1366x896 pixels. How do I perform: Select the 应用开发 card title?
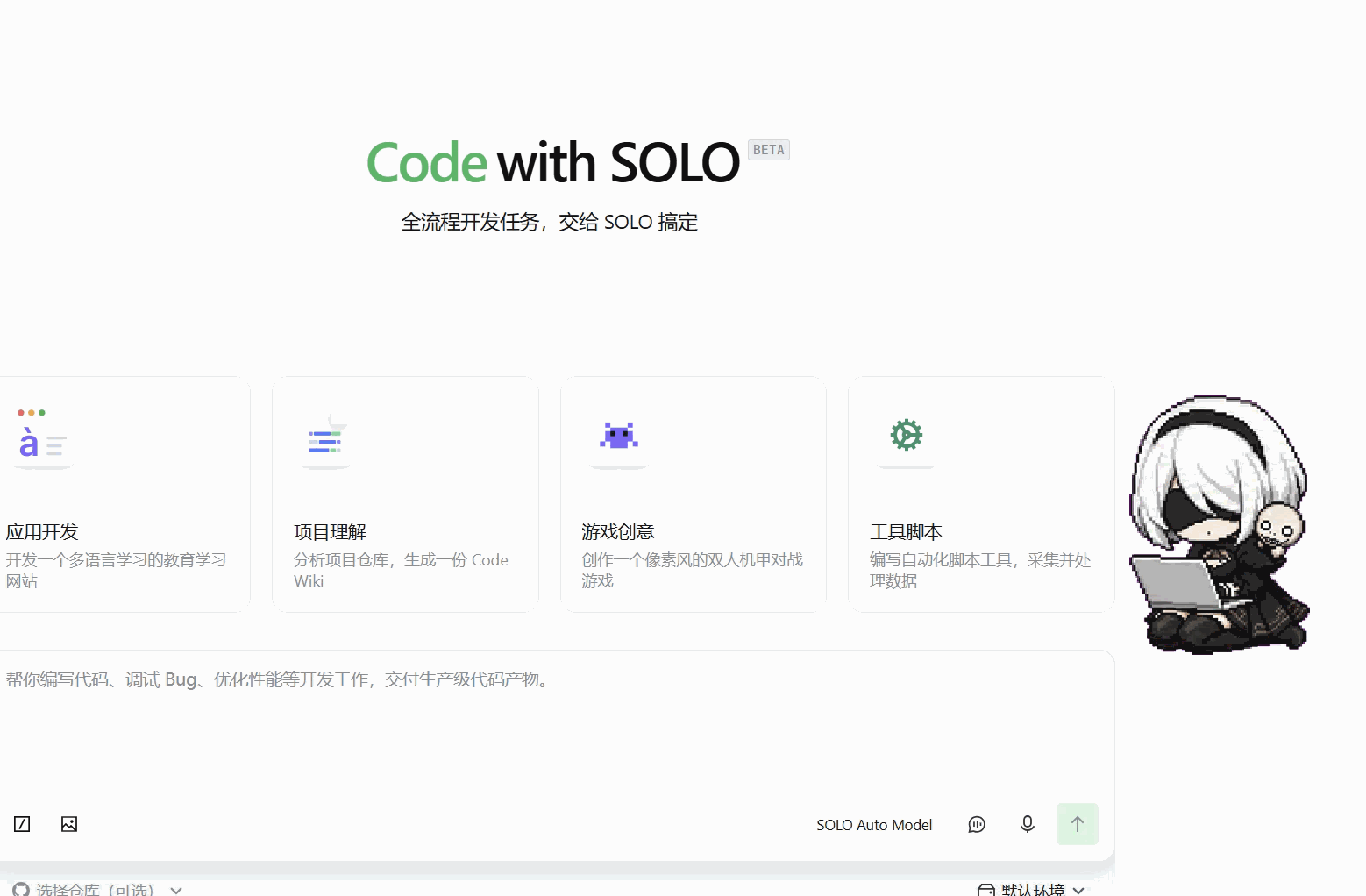42,532
